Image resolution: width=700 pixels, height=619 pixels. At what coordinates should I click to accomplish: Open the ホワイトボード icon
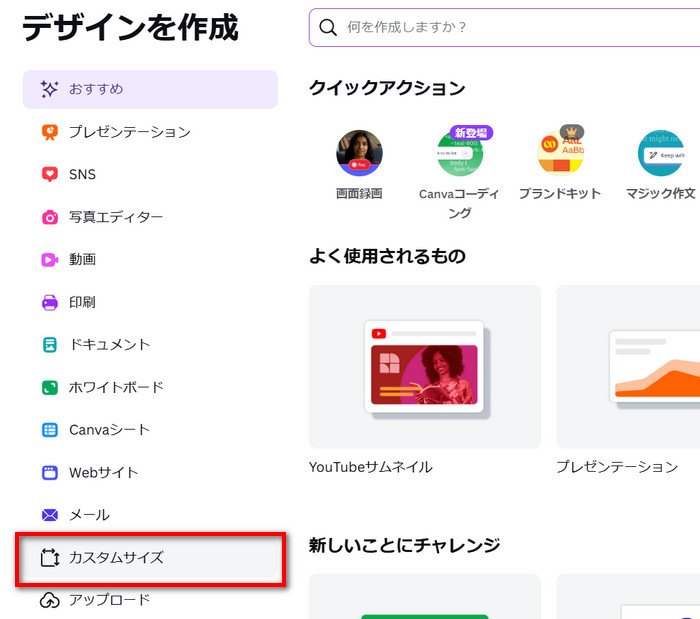[x=49, y=387]
